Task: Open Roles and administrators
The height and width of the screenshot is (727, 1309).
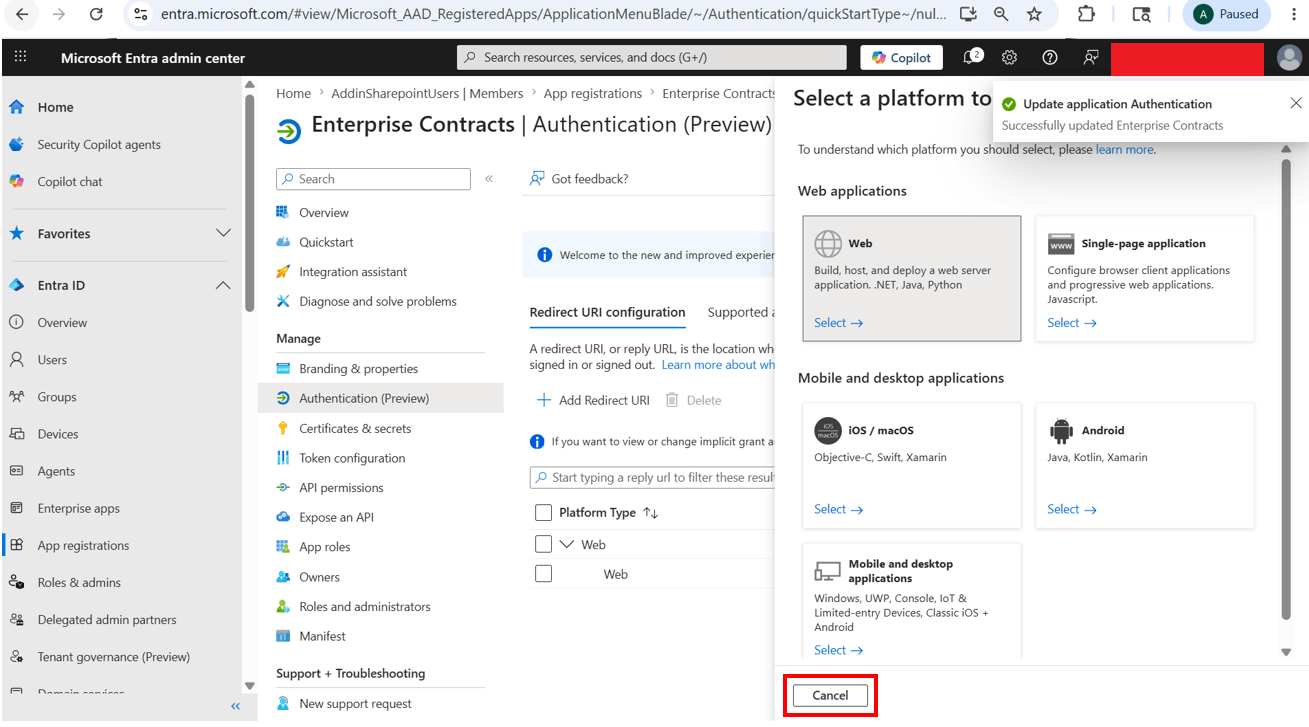Action: click(x=365, y=606)
